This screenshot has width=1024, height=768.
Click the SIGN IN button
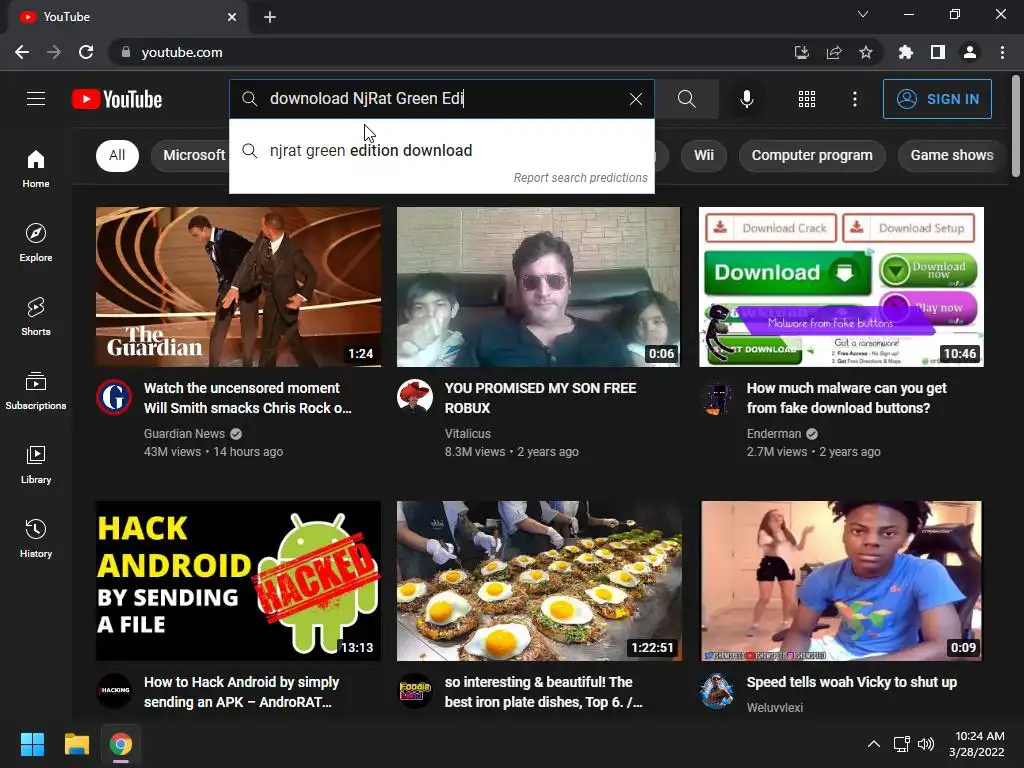(937, 99)
